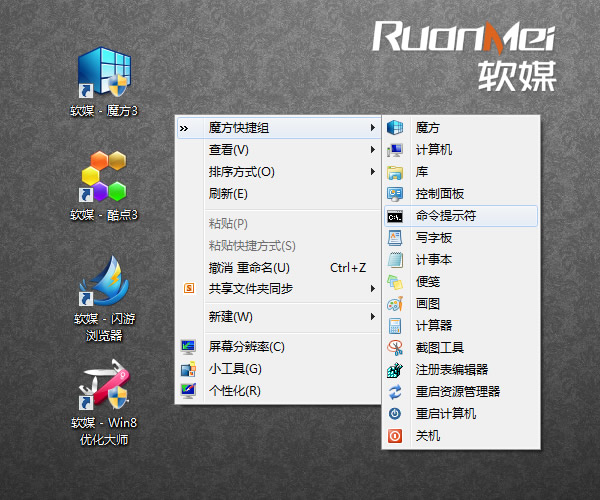Expand the 新建(W) submenu arrow
This screenshot has width=600, height=500.
point(373,316)
